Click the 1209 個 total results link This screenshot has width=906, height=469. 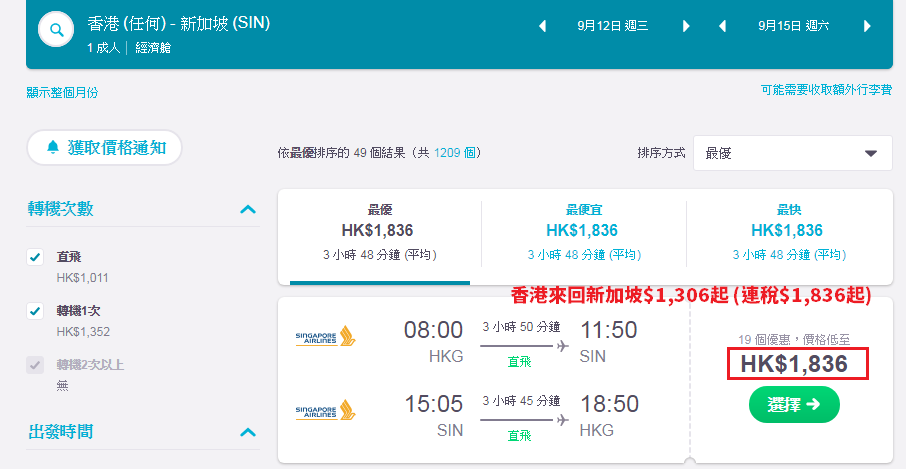click(455, 153)
